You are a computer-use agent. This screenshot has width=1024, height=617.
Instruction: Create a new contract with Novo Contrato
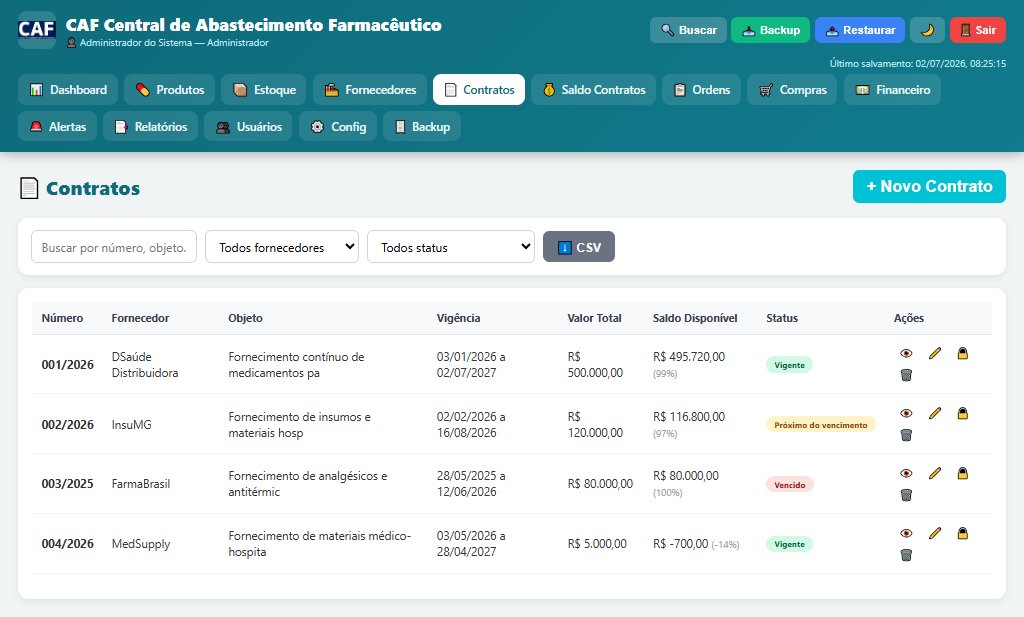coord(929,187)
